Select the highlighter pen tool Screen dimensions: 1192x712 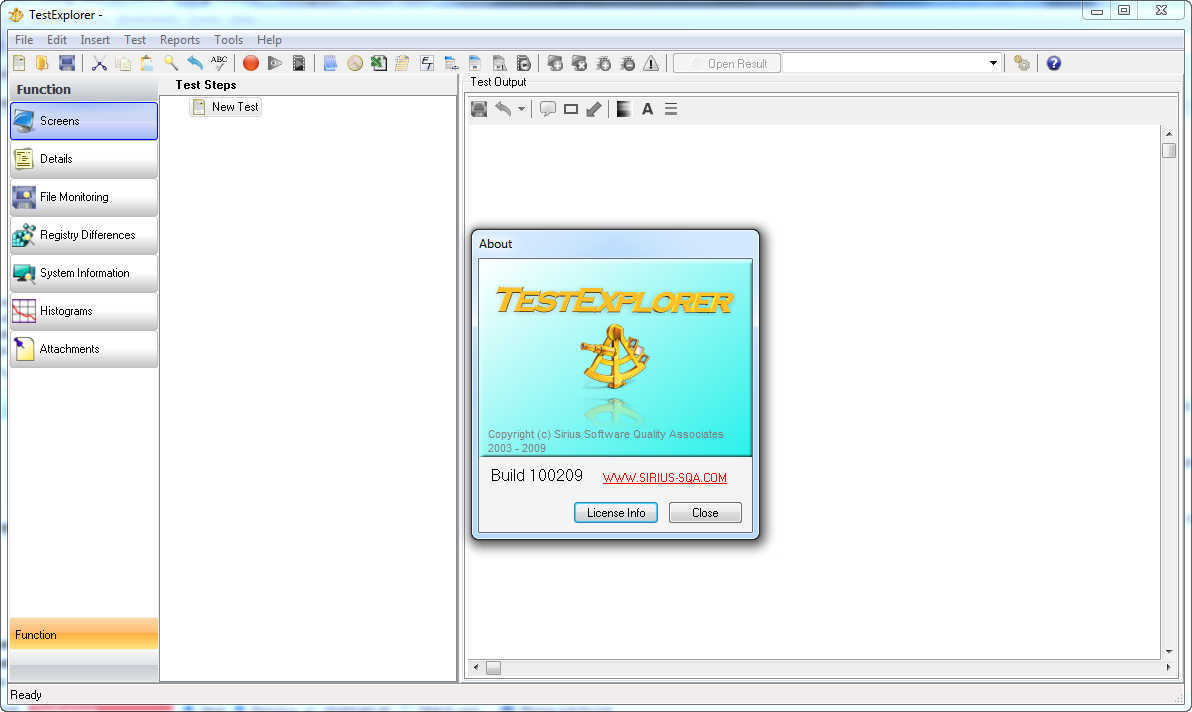tap(594, 109)
